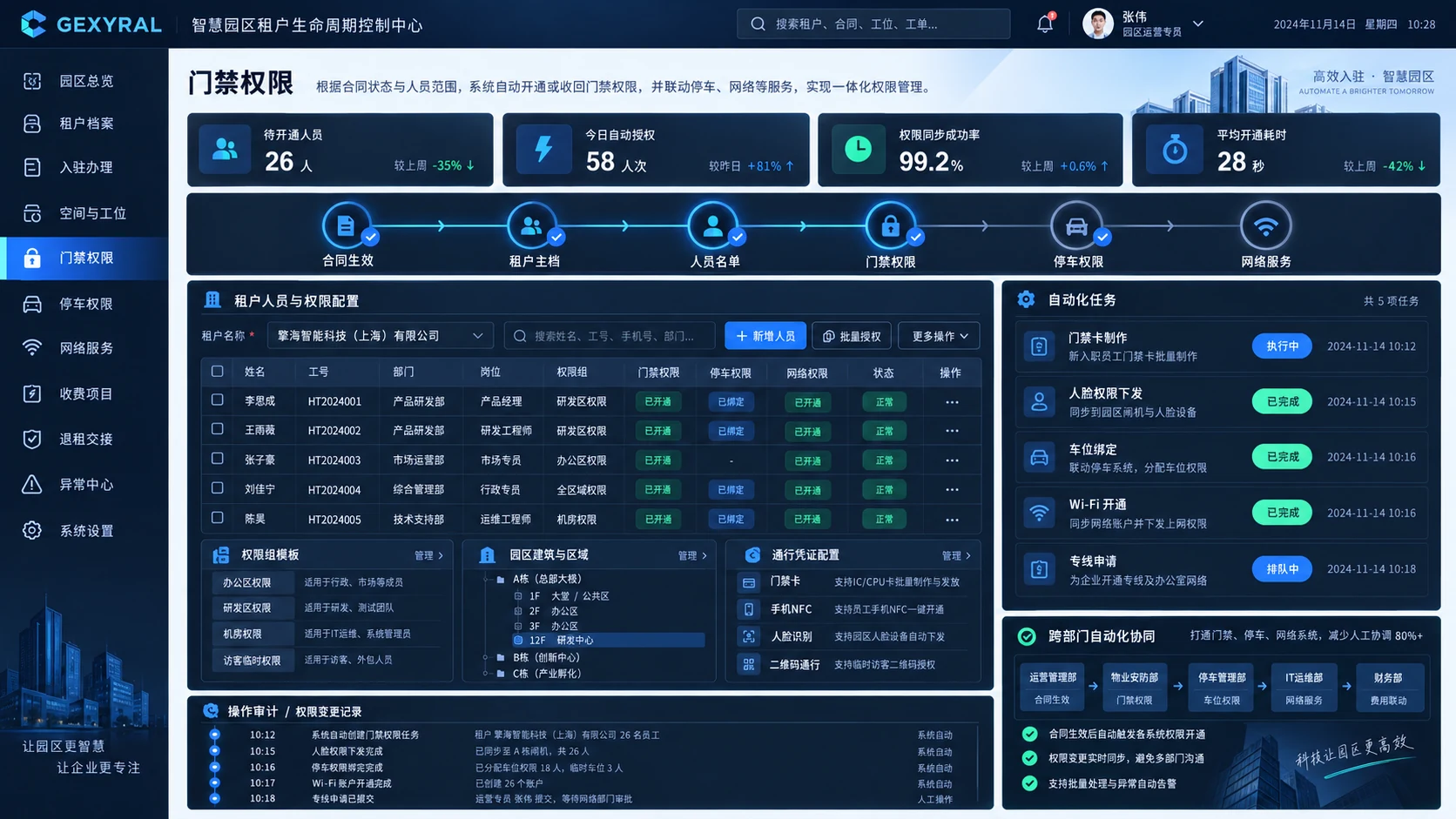This screenshot has width=1456, height=819.
Task: Click the global search field
Action: (x=873, y=23)
